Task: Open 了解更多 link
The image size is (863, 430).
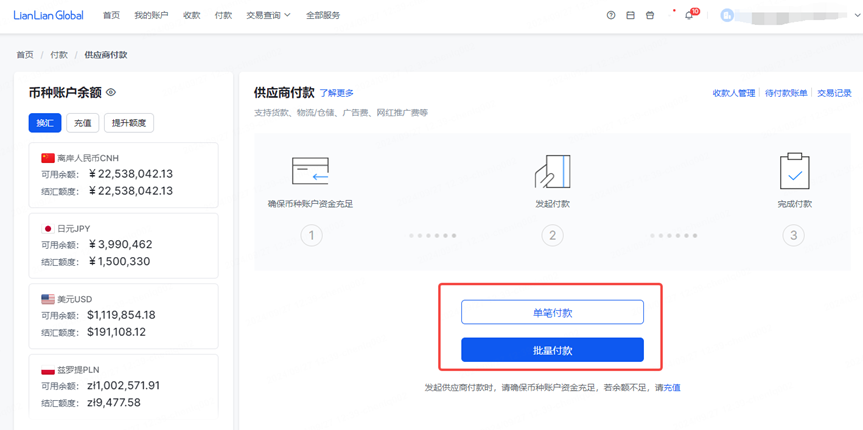Action: tap(337, 92)
